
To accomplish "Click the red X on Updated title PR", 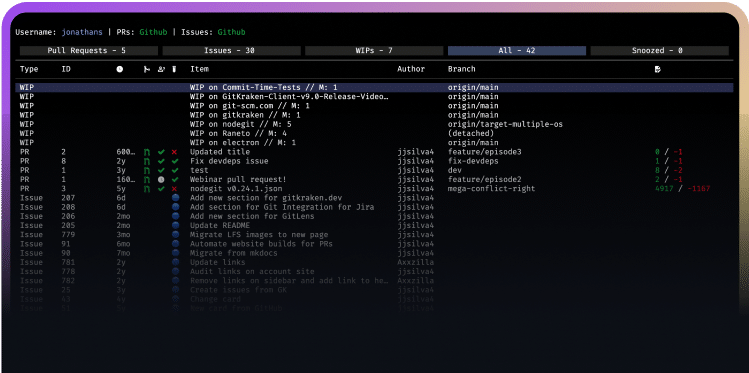I will tap(174, 152).
